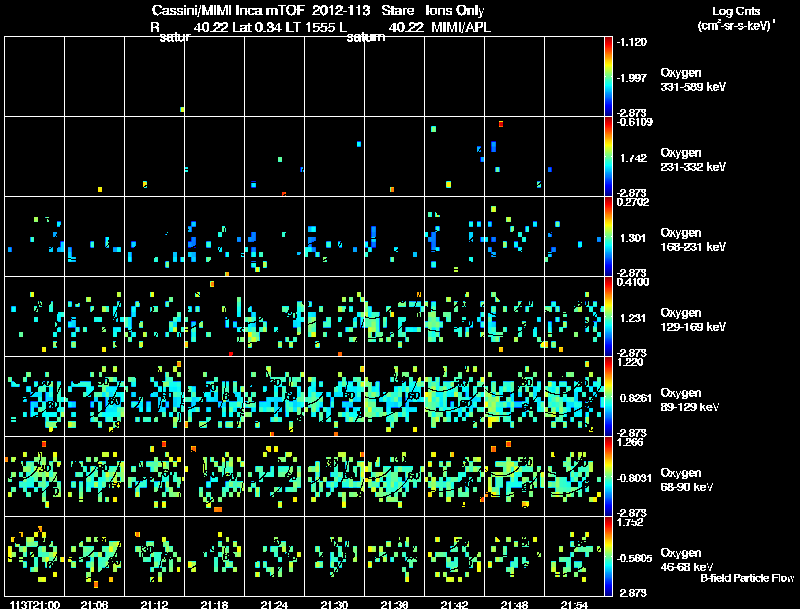Screen dimensions: 800x609
Task: Click the -1.120 colorbar maximum value
Action: coord(632,42)
